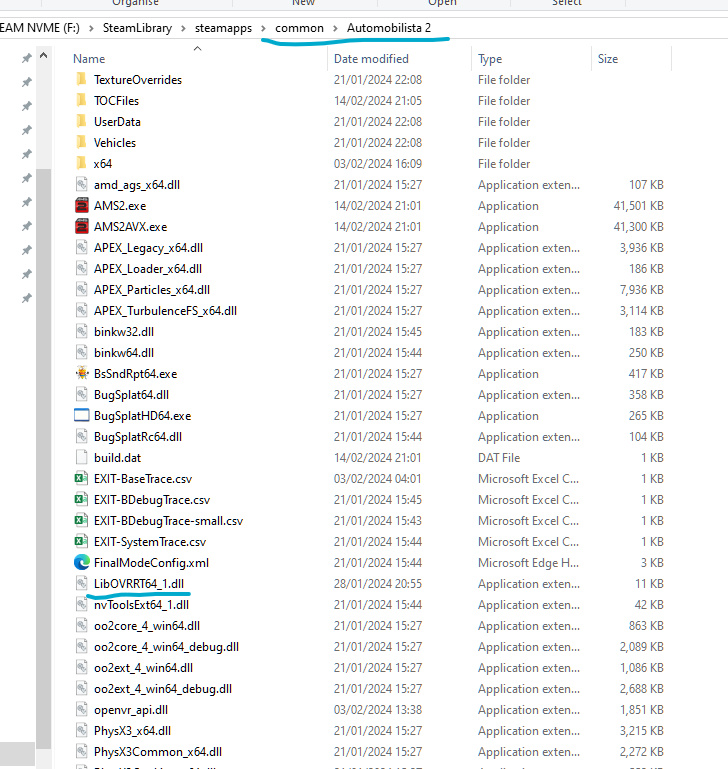
Task: Click the TOCFiles folder icon
Action: tap(81, 100)
